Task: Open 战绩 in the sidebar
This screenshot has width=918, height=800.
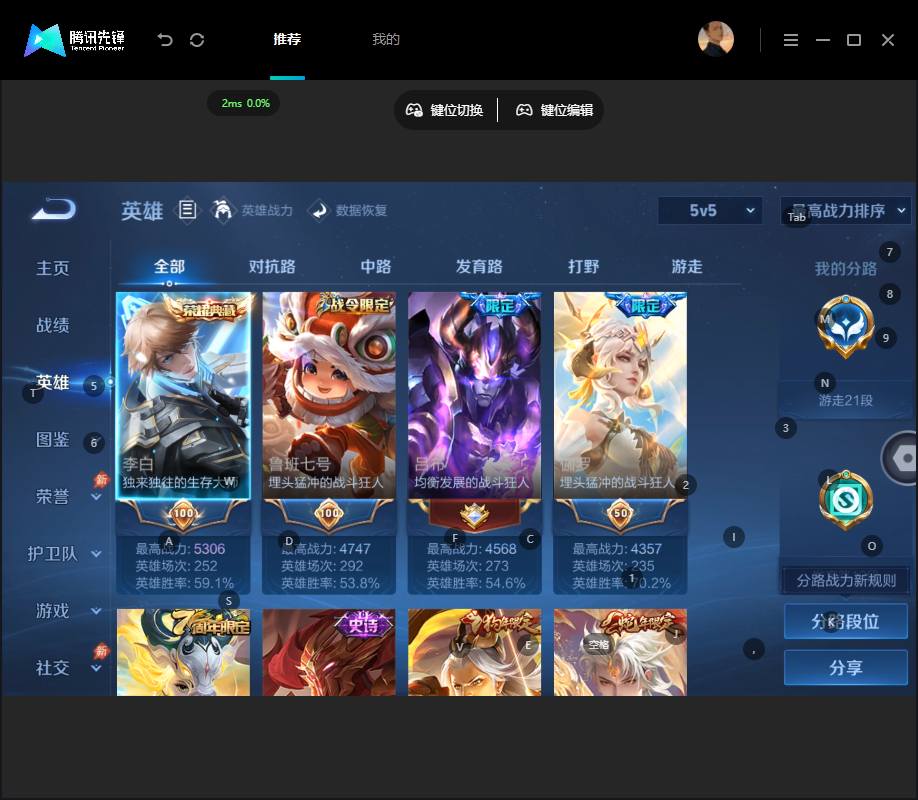Action: click(53, 325)
